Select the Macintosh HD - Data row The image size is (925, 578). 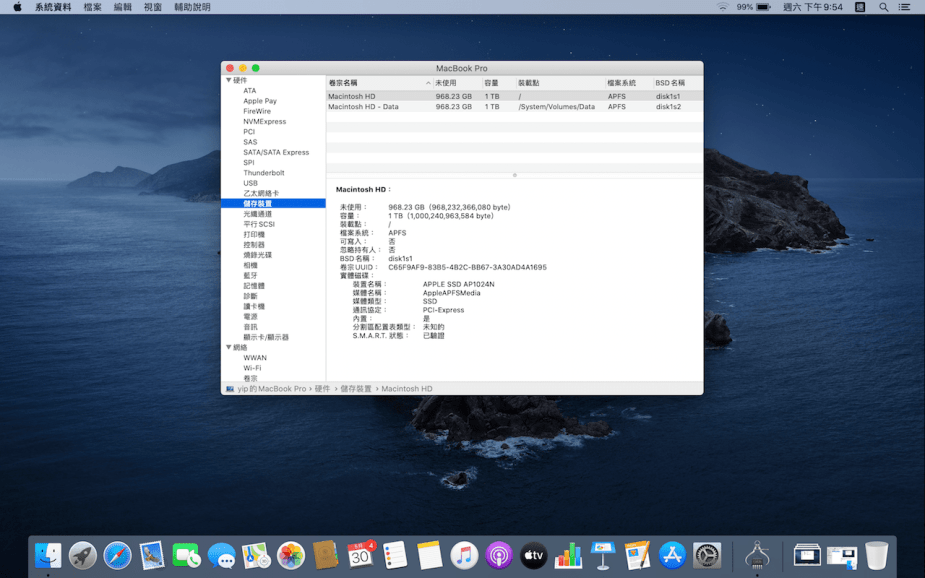coord(363,107)
